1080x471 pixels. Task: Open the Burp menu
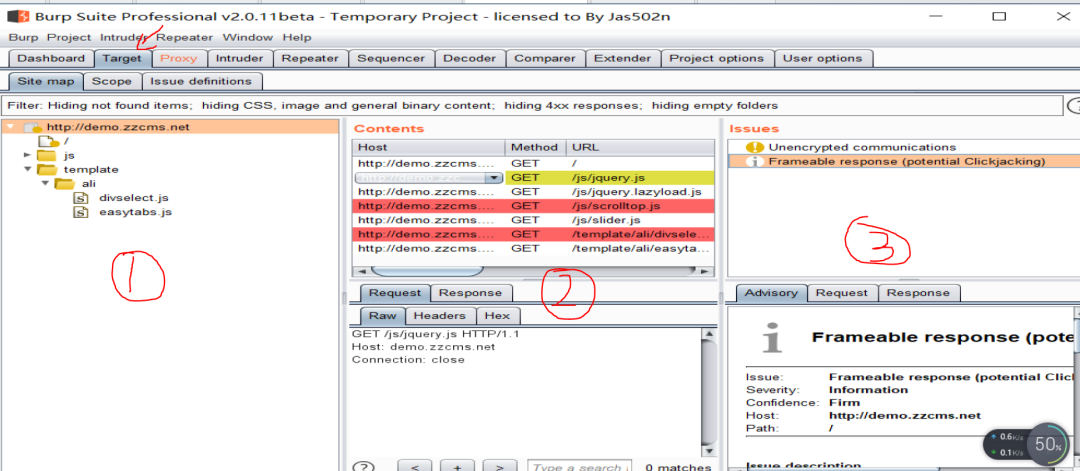pyautogui.click(x=23, y=37)
